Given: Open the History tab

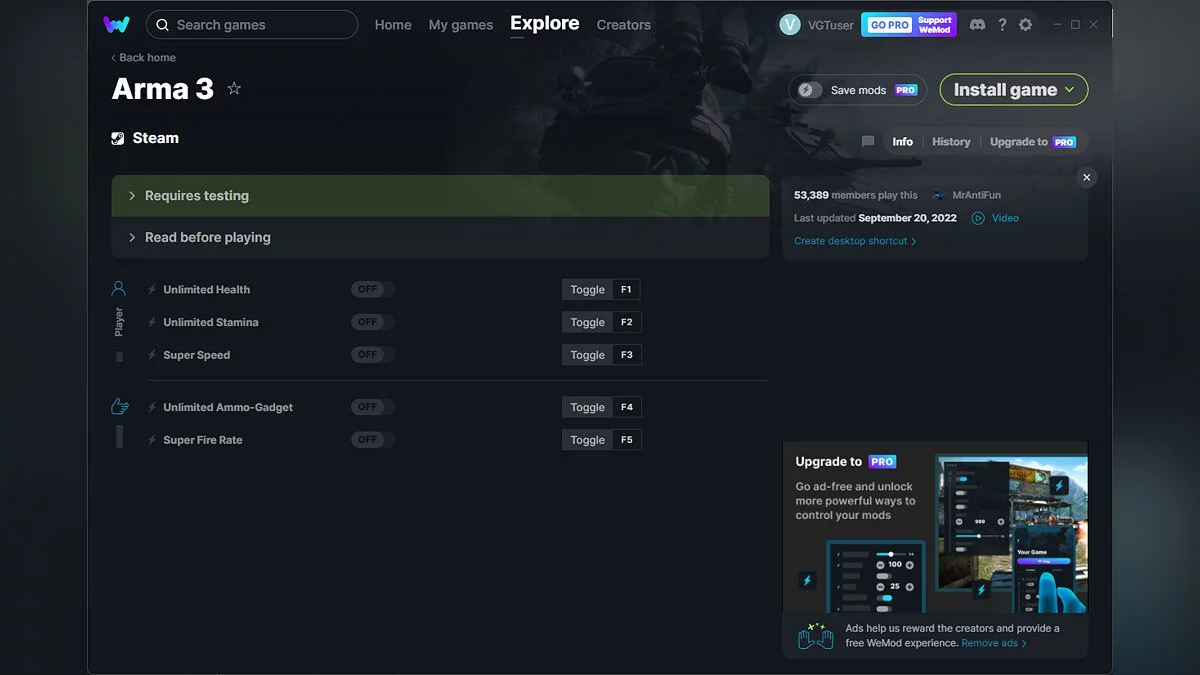Looking at the screenshot, I should pos(951,142).
